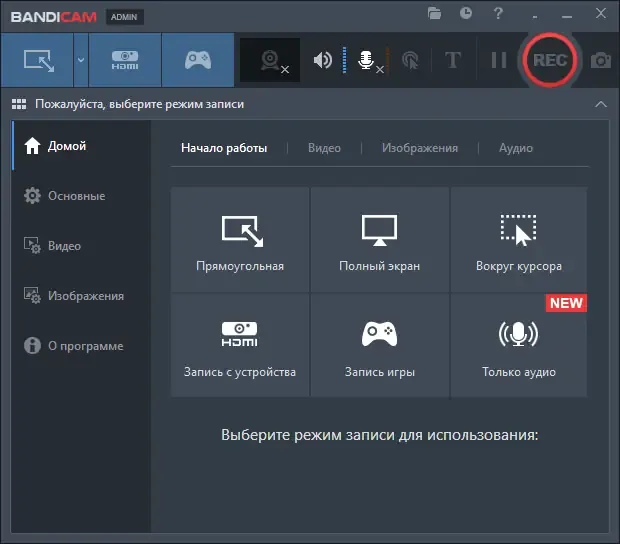Screen dimensions: 620x544
Task: Click the speaker volume level meter
Action: click(x=344, y=60)
